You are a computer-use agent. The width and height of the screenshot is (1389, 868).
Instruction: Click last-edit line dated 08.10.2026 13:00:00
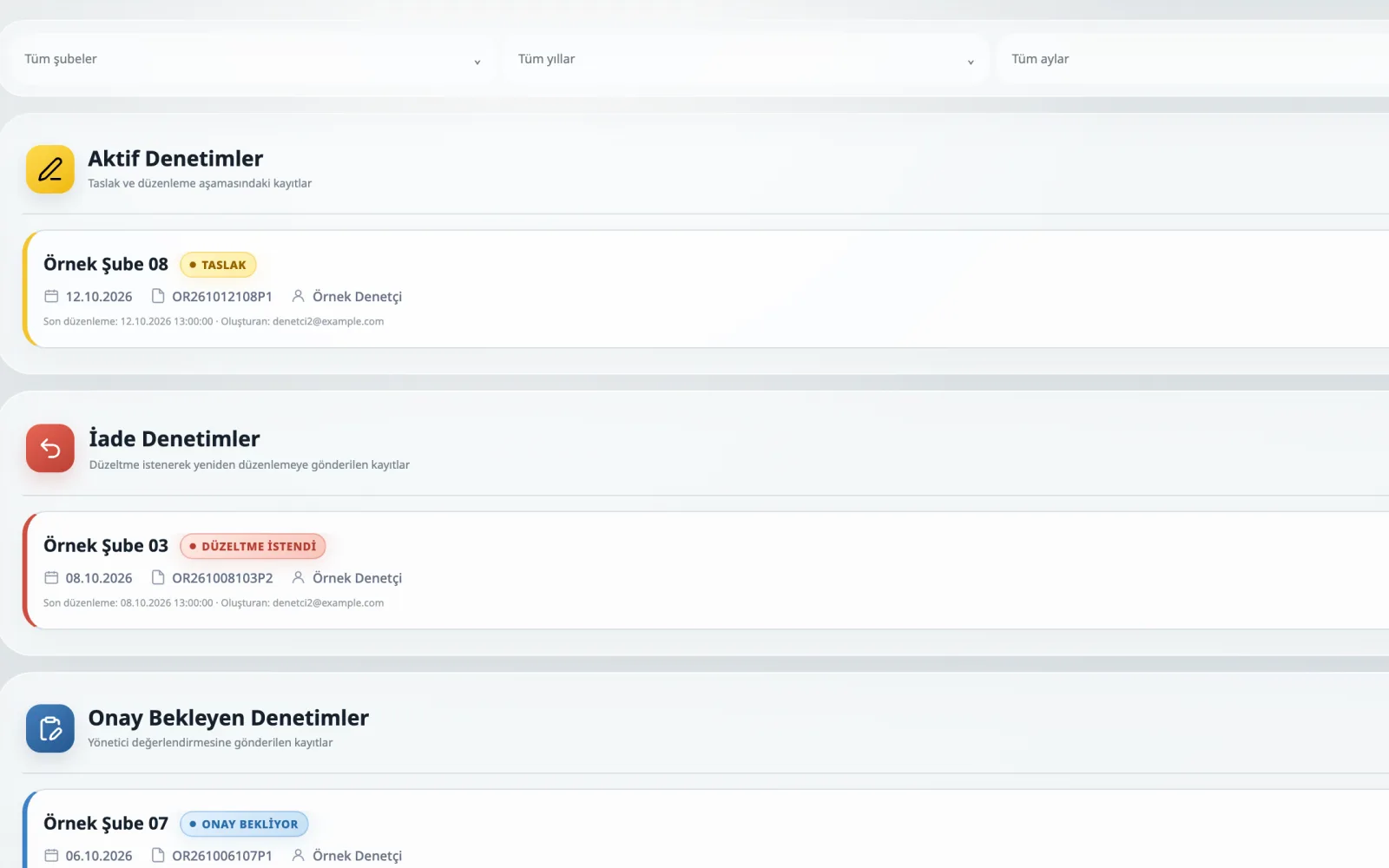[x=214, y=602]
